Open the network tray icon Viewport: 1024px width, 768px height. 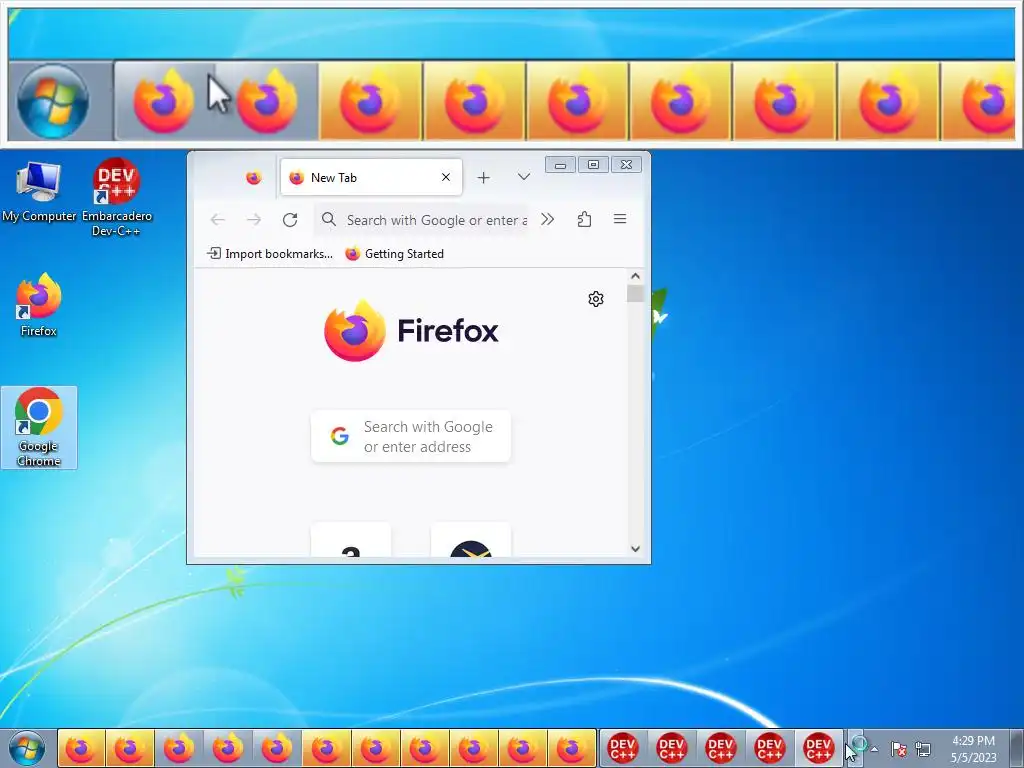pos(923,749)
